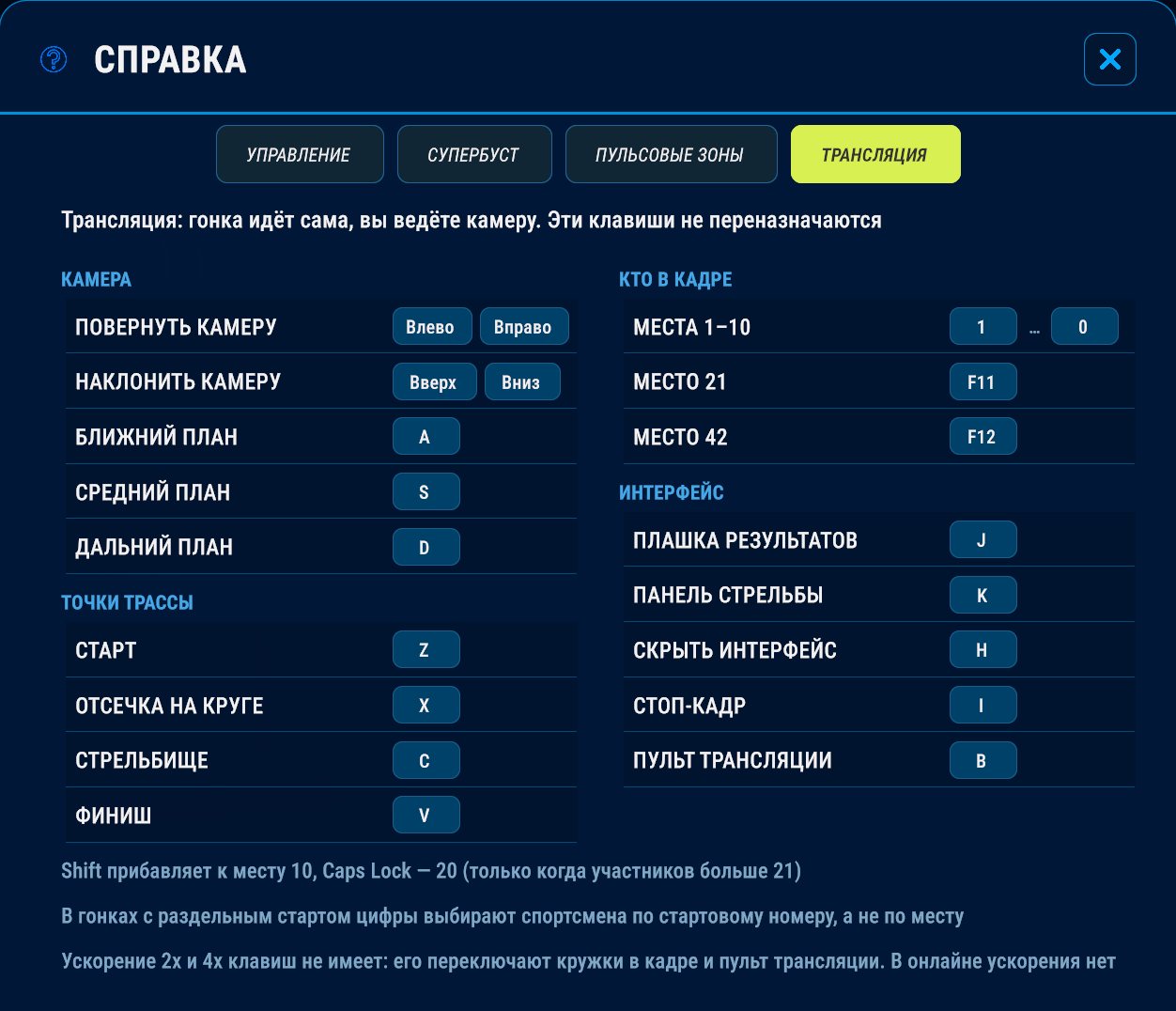Click the B key for Пульт трансляции
This screenshot has height=1011, width=1176.
pos(983,760)
